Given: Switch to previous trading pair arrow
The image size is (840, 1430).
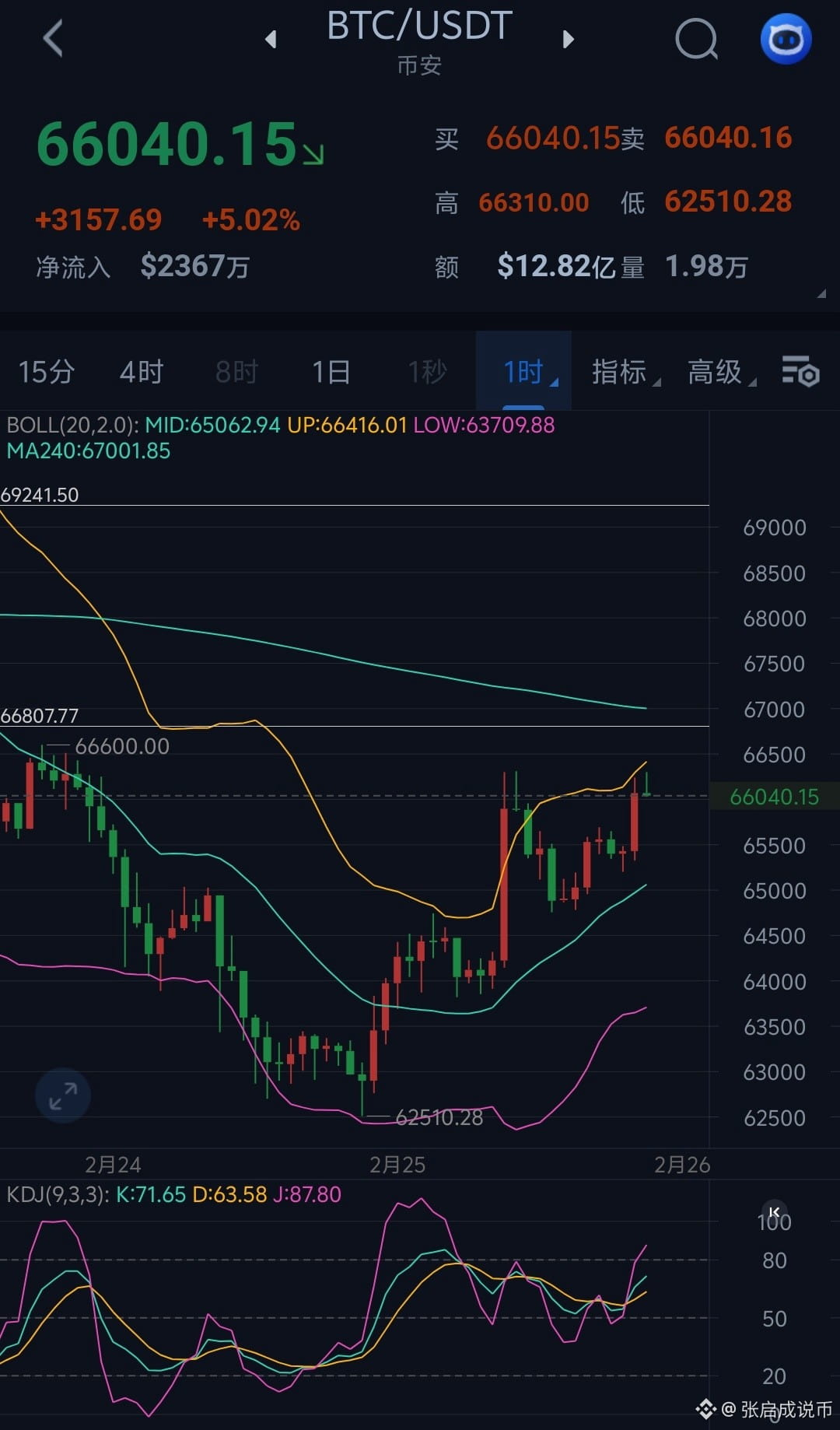Looking at the screenshot, I should 271,39.
